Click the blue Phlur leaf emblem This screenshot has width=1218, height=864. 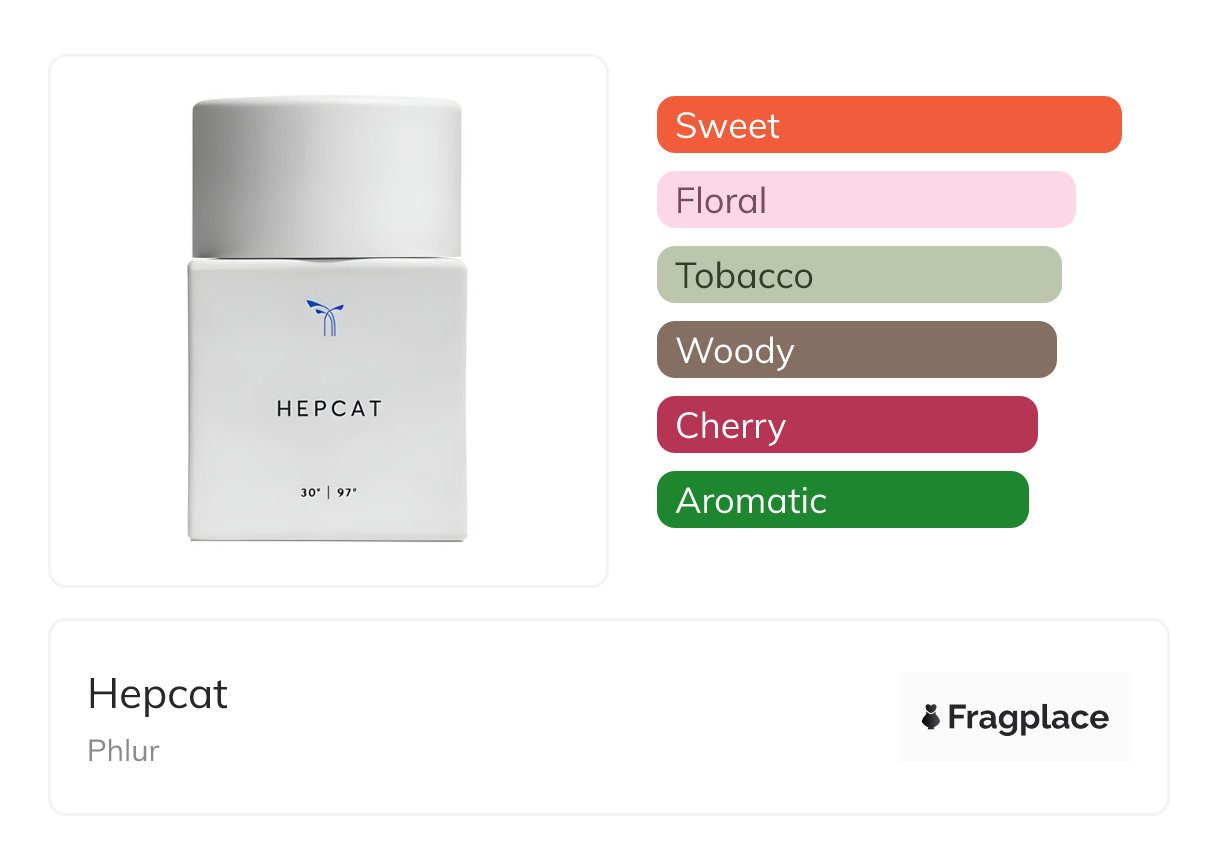point(326,317)
